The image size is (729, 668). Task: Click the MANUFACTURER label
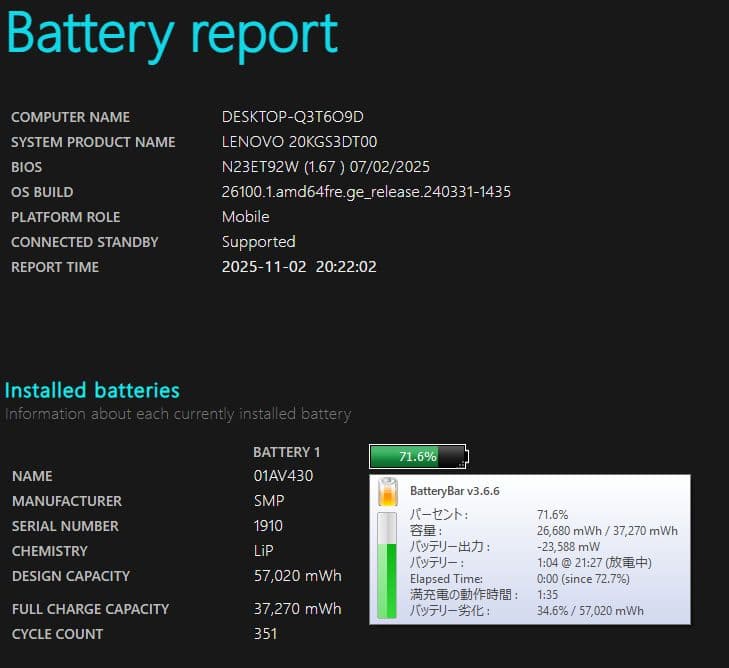tap(66, 501)
